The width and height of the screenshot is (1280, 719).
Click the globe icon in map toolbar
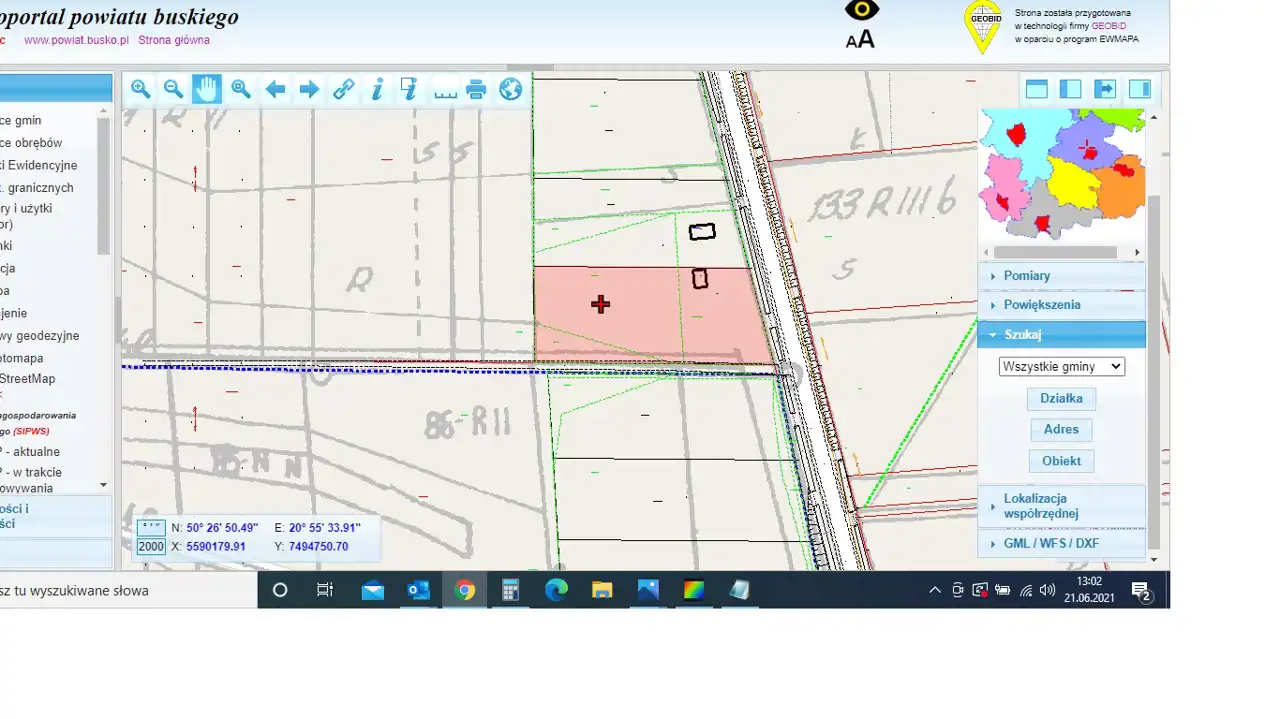(x=510, y=89)
